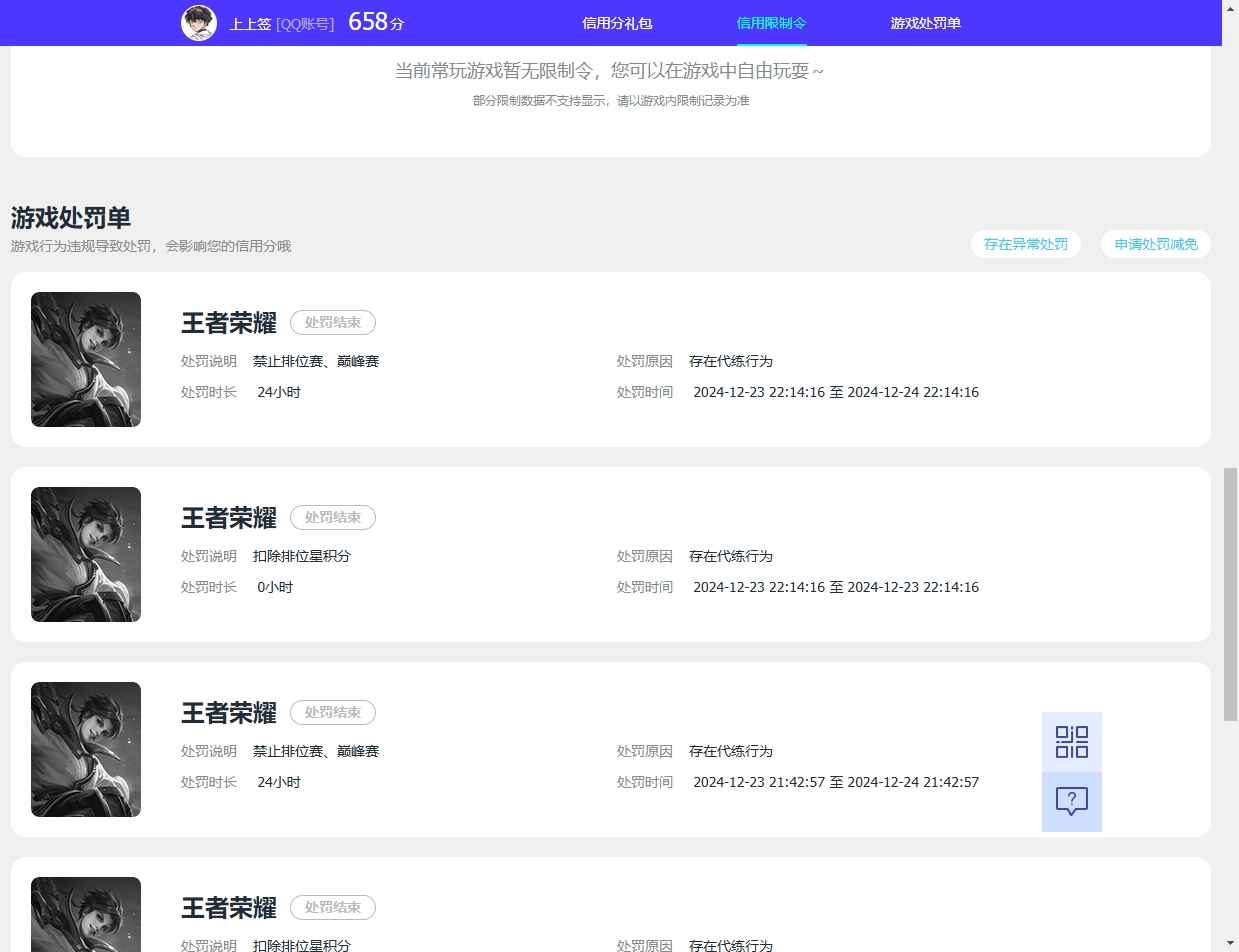1239x952 pixels.
Task: Click the 王者荣耀 title on the 0小时 card
Action: (x=229, y=518)
